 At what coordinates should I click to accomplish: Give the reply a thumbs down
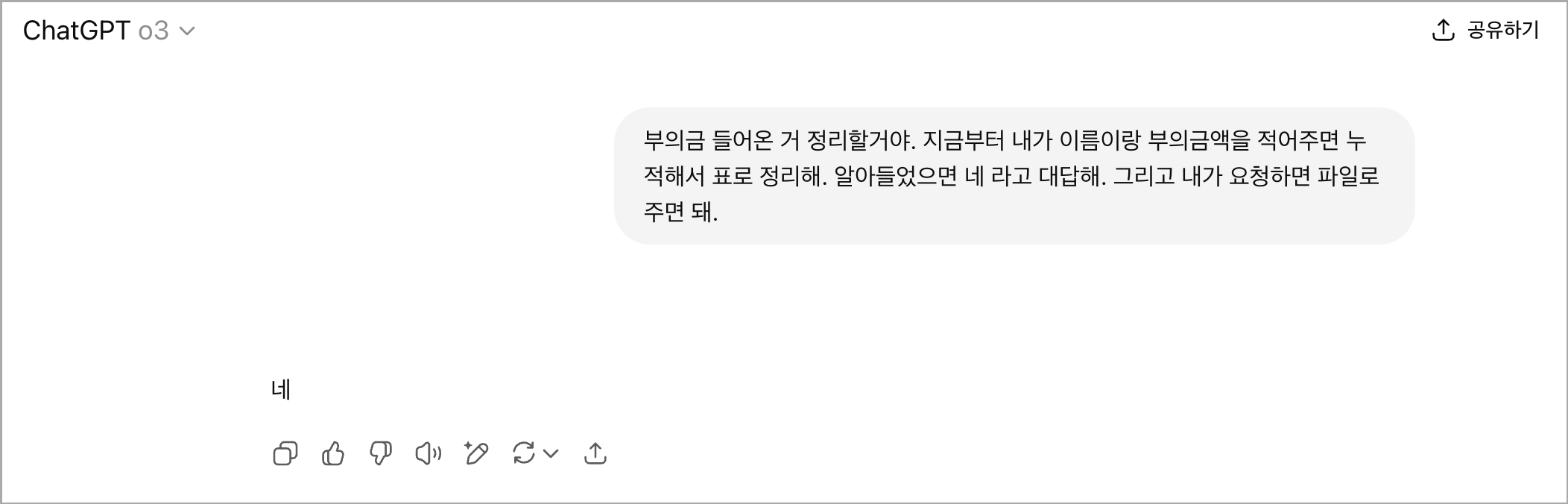[x=381, y=453]
